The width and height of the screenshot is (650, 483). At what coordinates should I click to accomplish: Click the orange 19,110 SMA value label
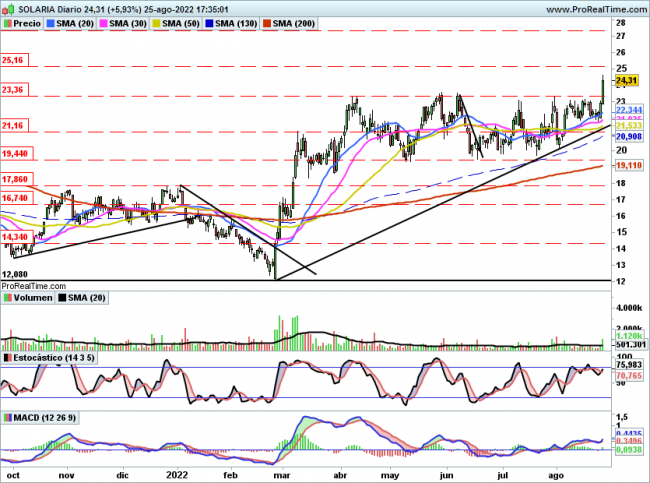[x=627, y=164]
